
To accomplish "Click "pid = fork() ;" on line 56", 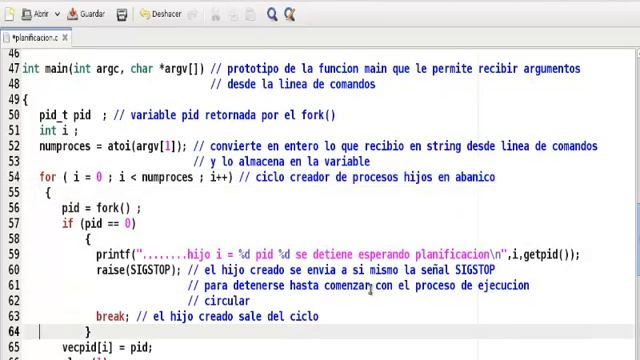I will click(x=102, y=208).
